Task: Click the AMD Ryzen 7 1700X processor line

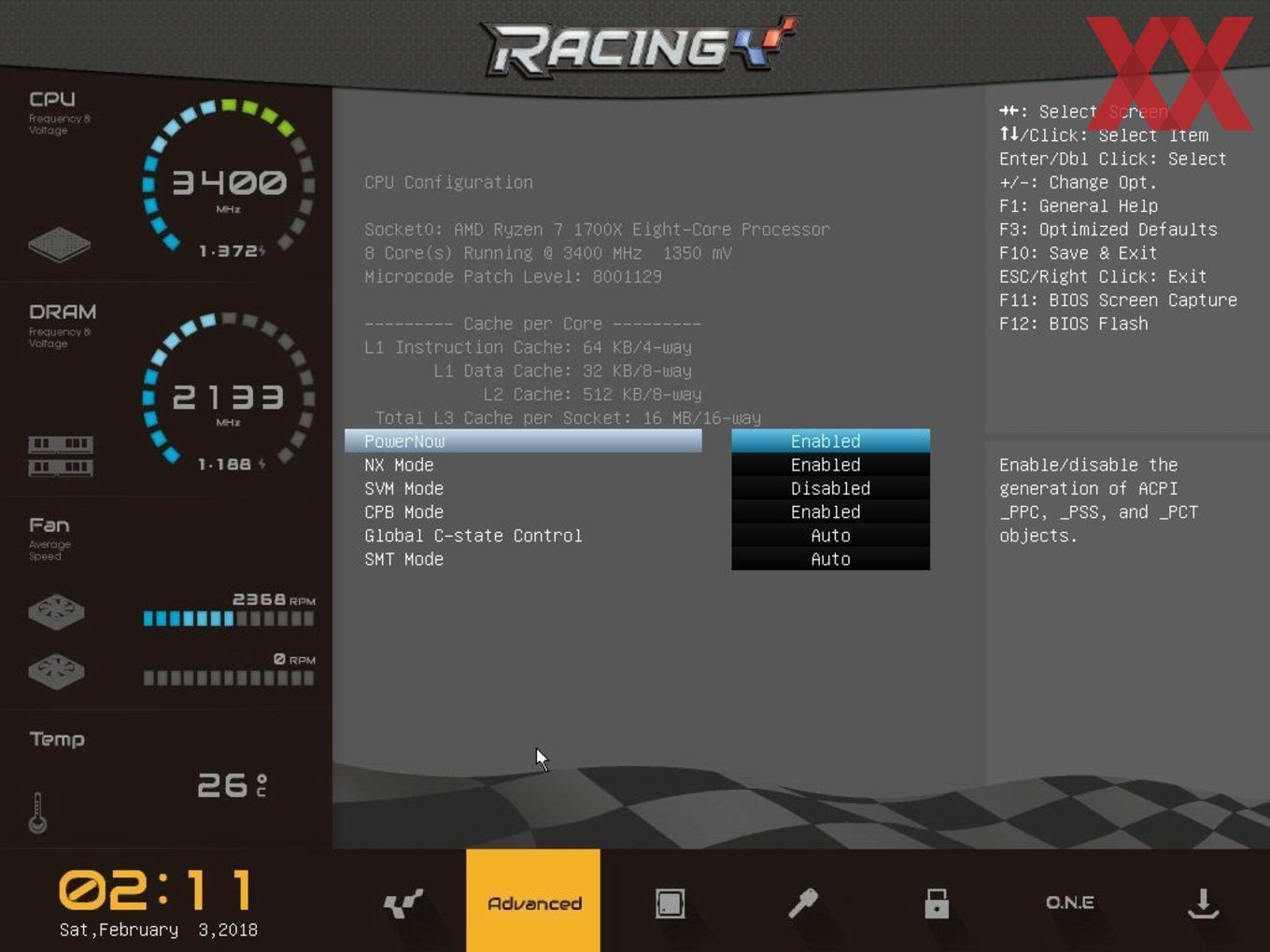Action: coord(597,229)
